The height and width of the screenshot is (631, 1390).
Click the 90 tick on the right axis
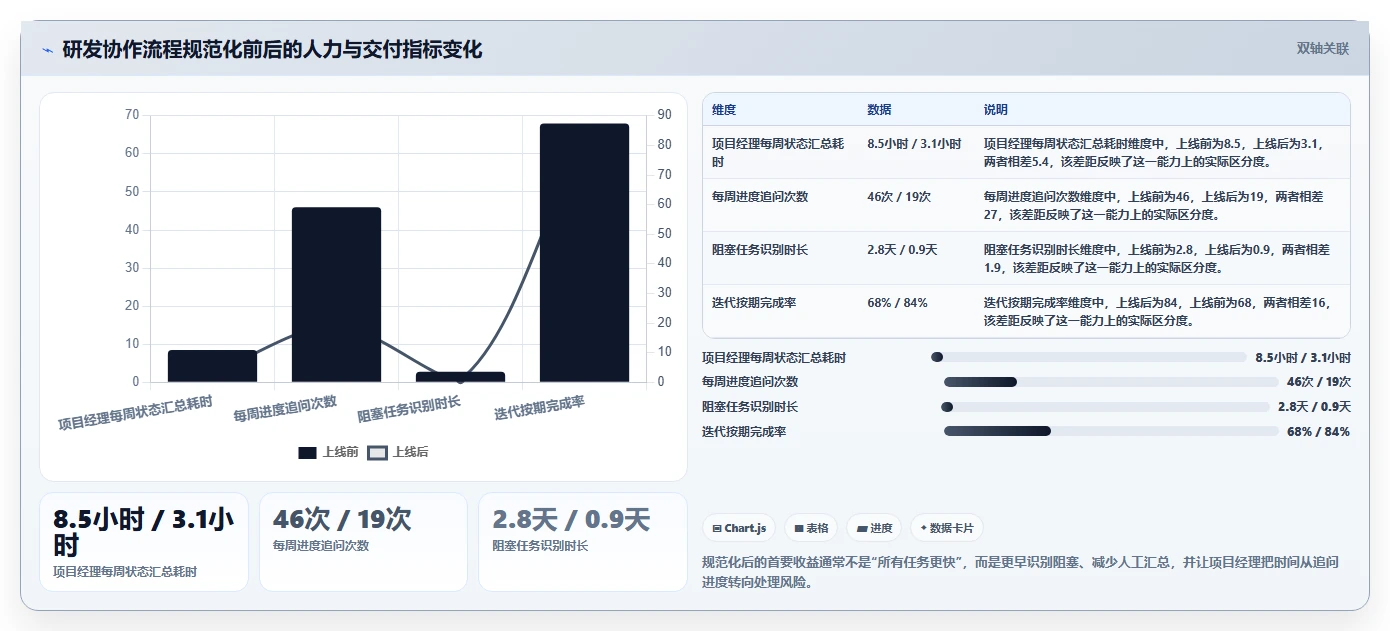[x=663, y=115]
